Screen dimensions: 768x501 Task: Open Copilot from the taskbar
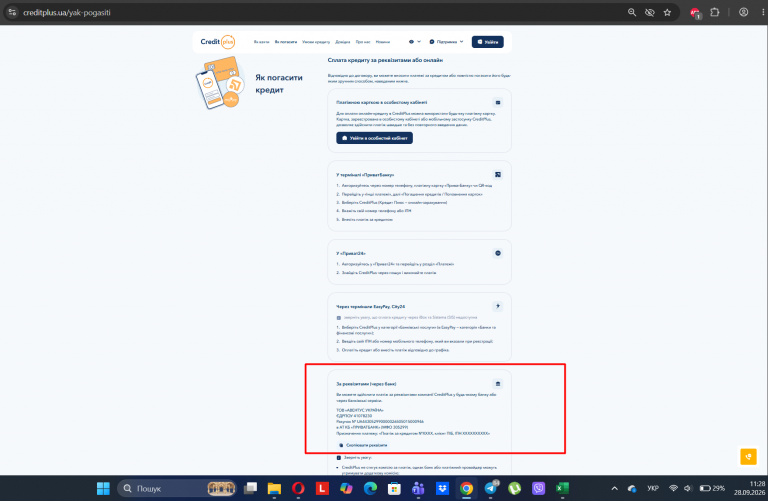(x=346, y=488)
